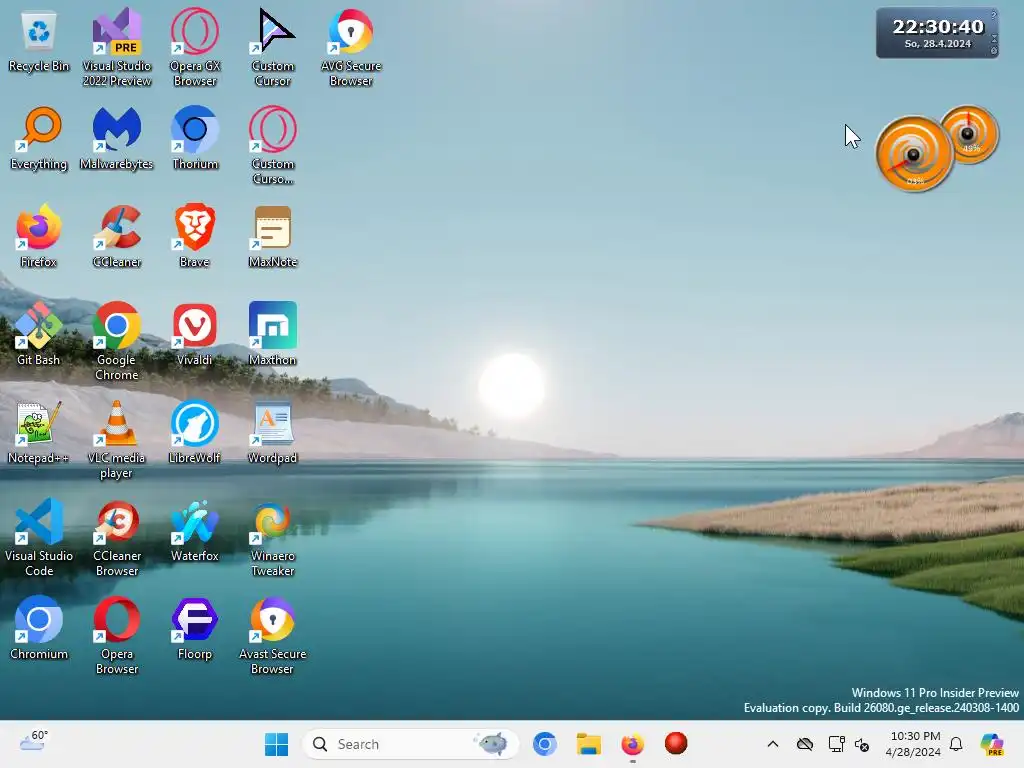Expand the hidden system tray icons

773,744
